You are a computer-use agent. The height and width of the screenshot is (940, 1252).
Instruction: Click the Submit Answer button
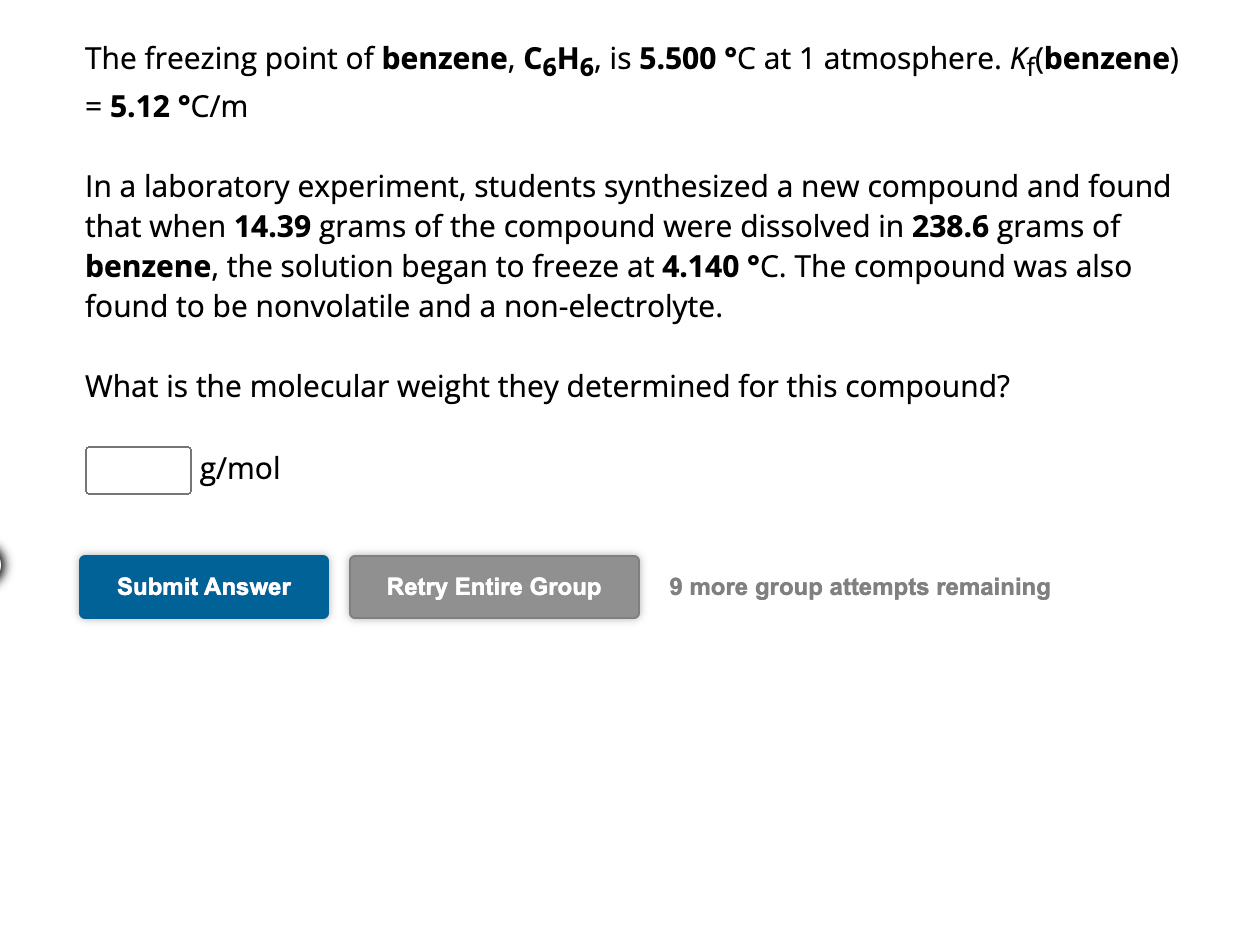[x=203, y=587]
